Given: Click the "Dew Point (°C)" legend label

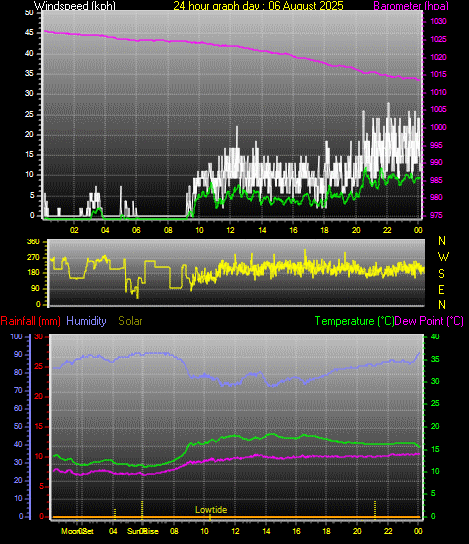Looking at the screenshot, I should (x=429, y=321).
